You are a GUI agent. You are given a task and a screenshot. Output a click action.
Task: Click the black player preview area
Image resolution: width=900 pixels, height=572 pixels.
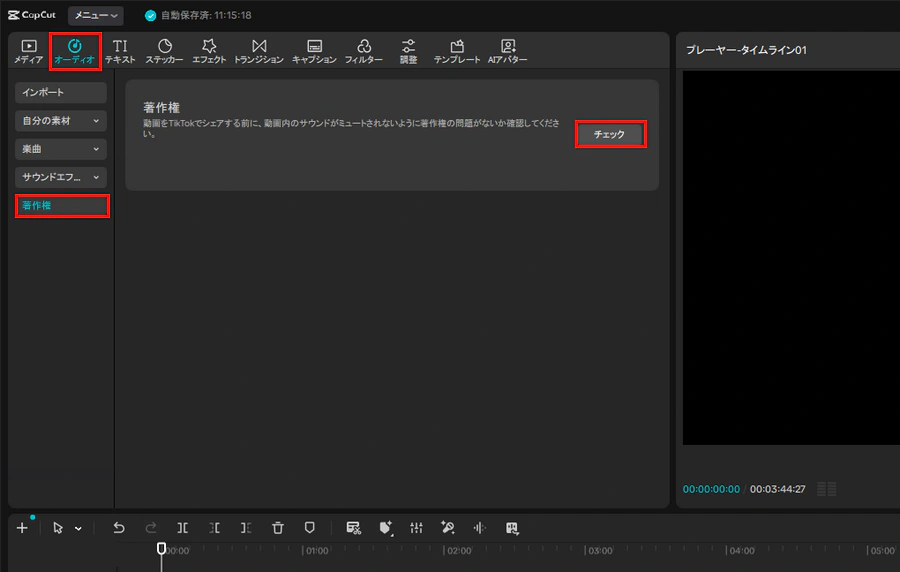(791, 258)
